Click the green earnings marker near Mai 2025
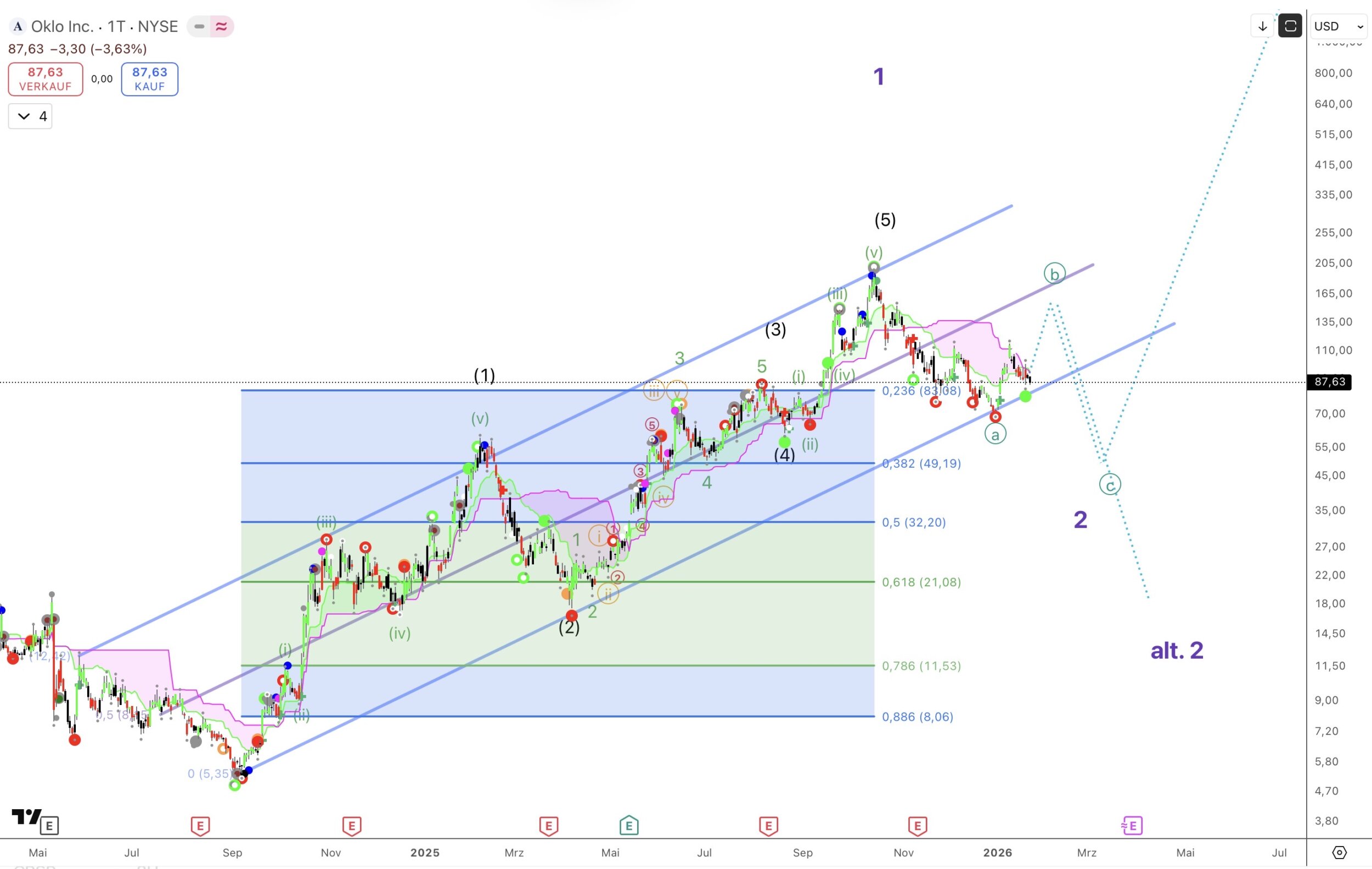This screenshot has width=1372, height=869. pyautogui.click(x=628, y=825)
